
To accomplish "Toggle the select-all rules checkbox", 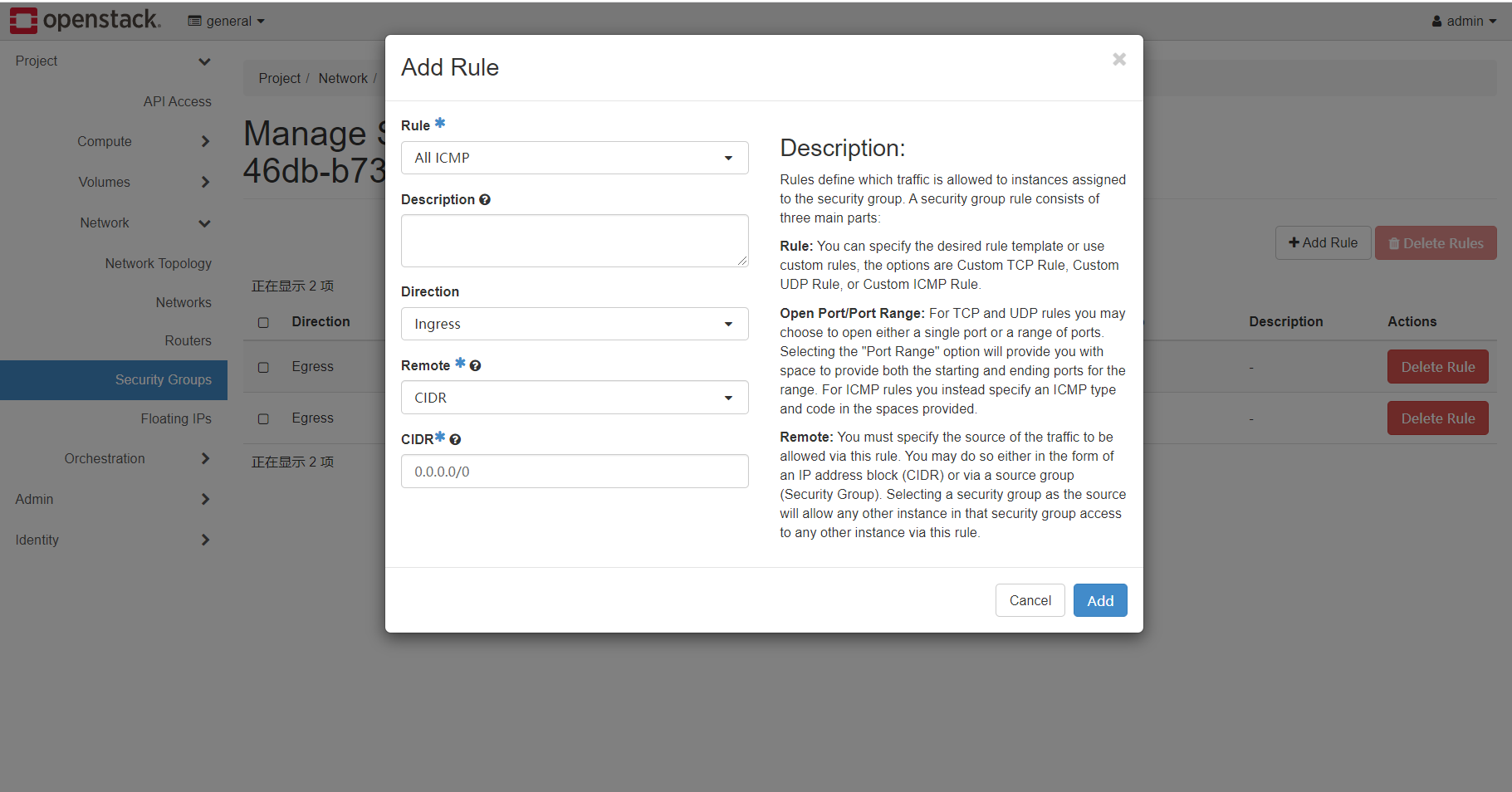I will tap(263, 322).
